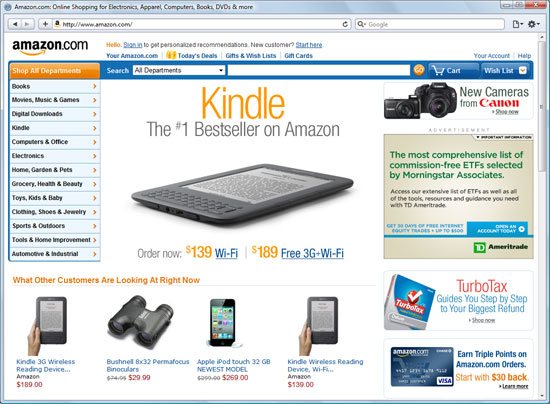Reload the page with the refresh icon
This screenshot has height=404, width=550.
pyautogui.click(x=345, y=24)
